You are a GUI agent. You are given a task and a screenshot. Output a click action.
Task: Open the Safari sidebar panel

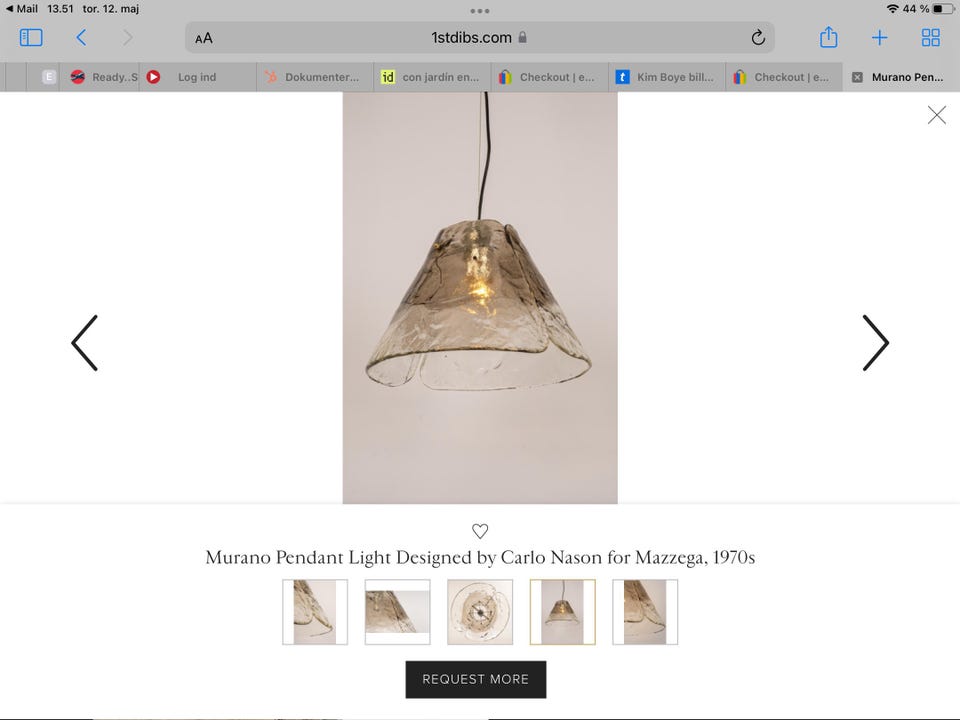coord(31,38)
